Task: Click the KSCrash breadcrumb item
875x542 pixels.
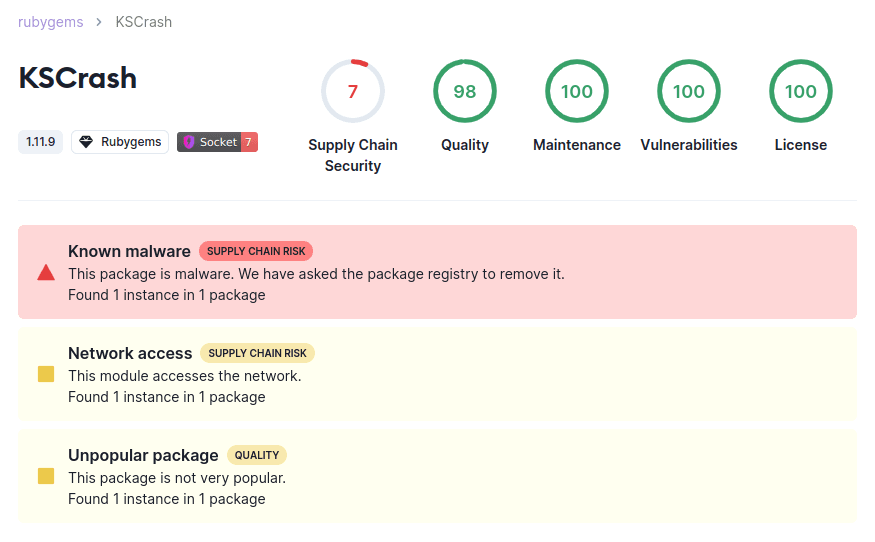Action: (x=143, y=22)
